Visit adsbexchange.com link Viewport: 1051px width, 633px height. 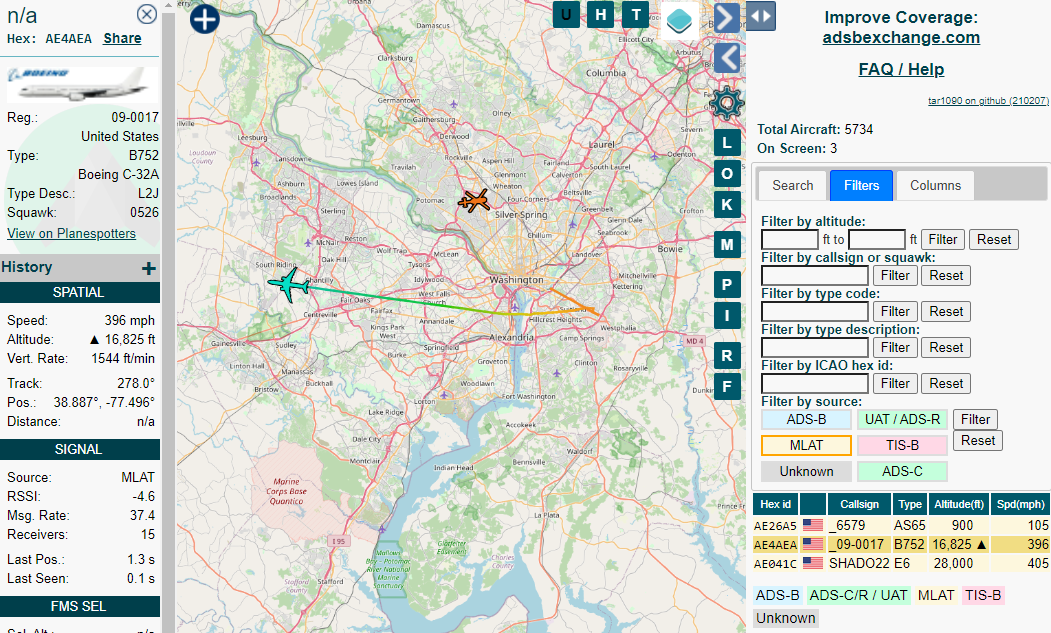click(901, 38)
